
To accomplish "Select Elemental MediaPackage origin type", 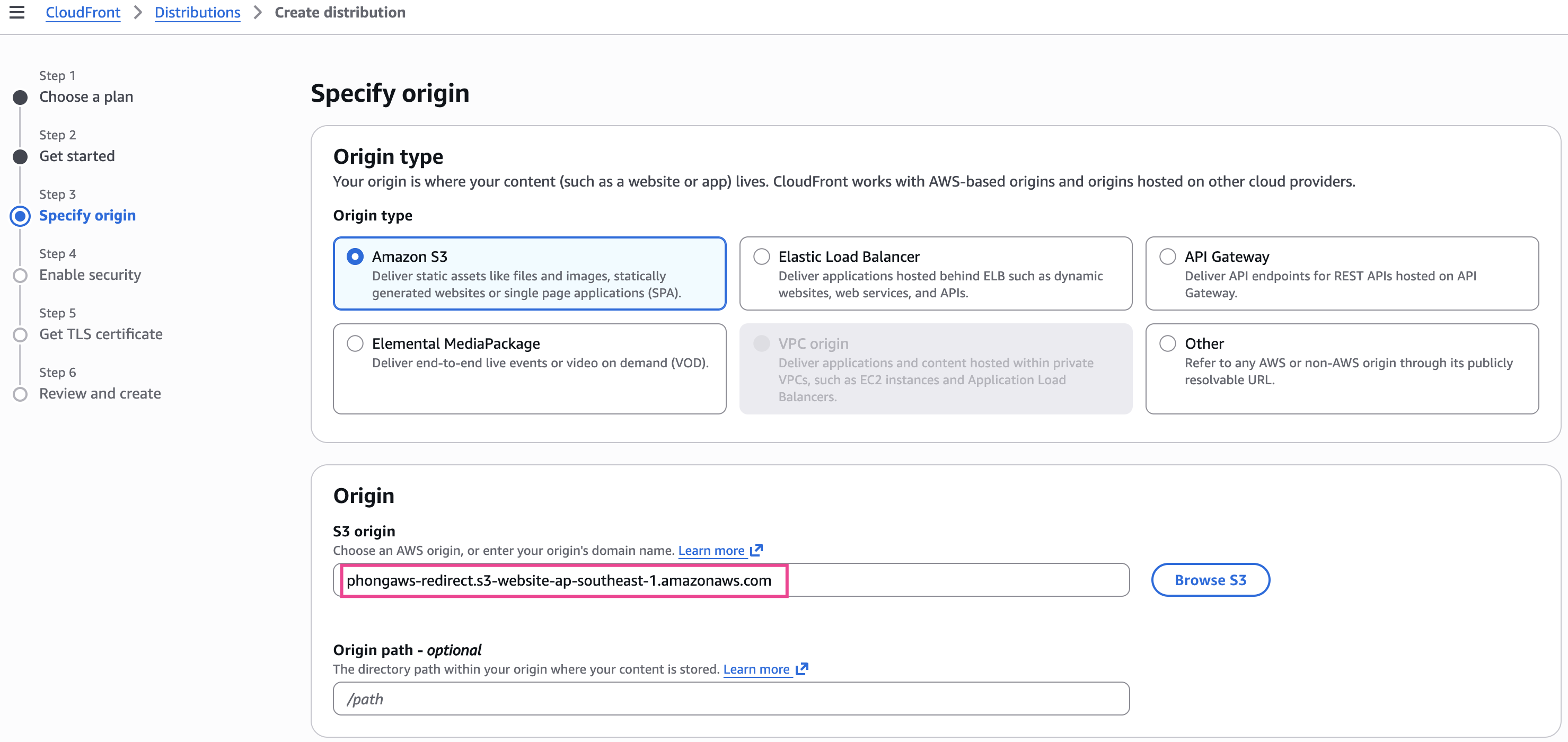I will 355,343.
